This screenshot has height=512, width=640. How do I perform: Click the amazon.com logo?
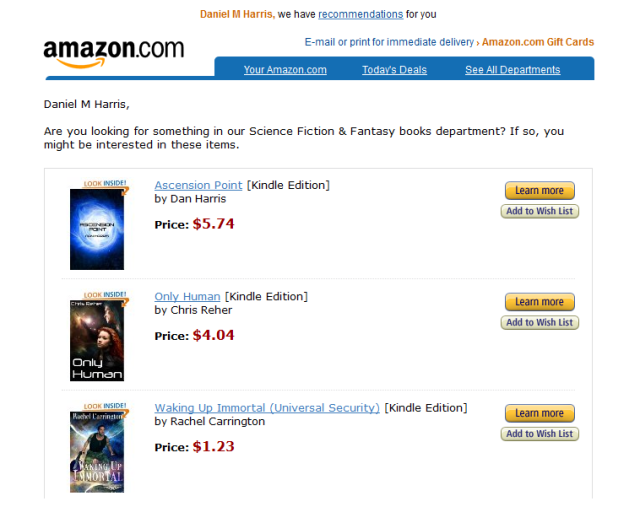pyautogui.click(x=114, y=53)
